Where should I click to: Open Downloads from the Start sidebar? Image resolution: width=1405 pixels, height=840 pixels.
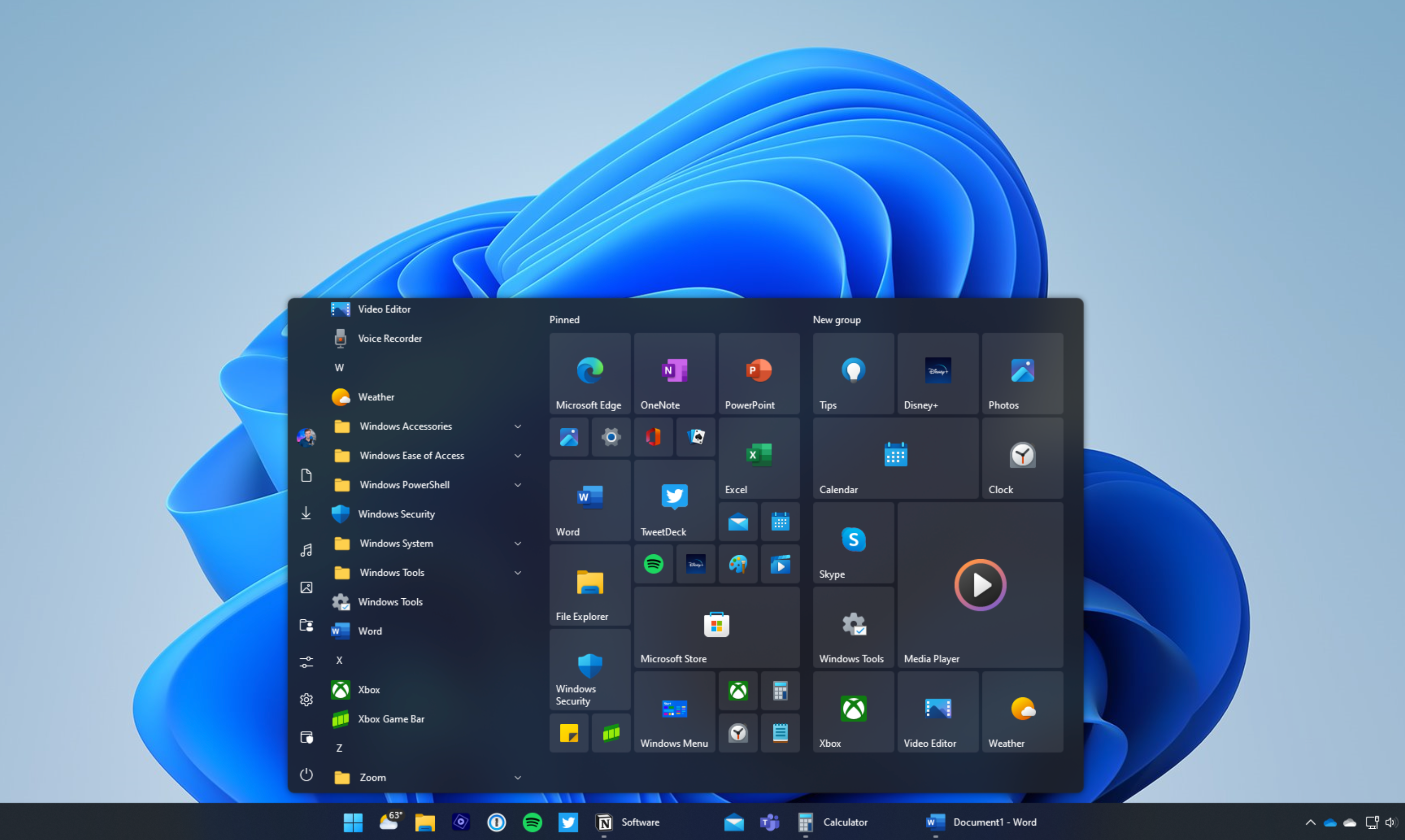306,513
